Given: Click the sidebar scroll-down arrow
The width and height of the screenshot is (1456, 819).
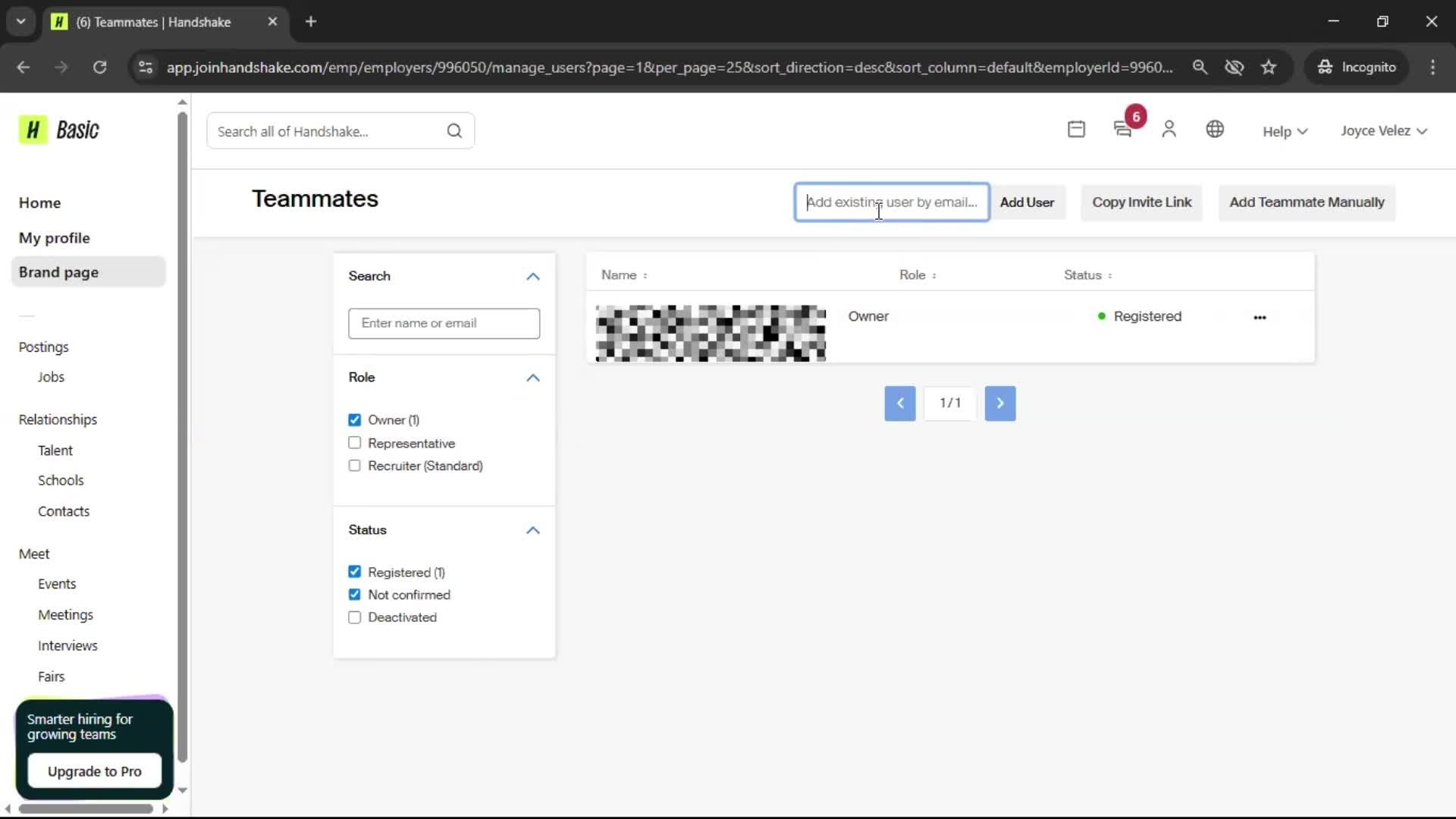Looking at the screenshot, I should 182,790.
